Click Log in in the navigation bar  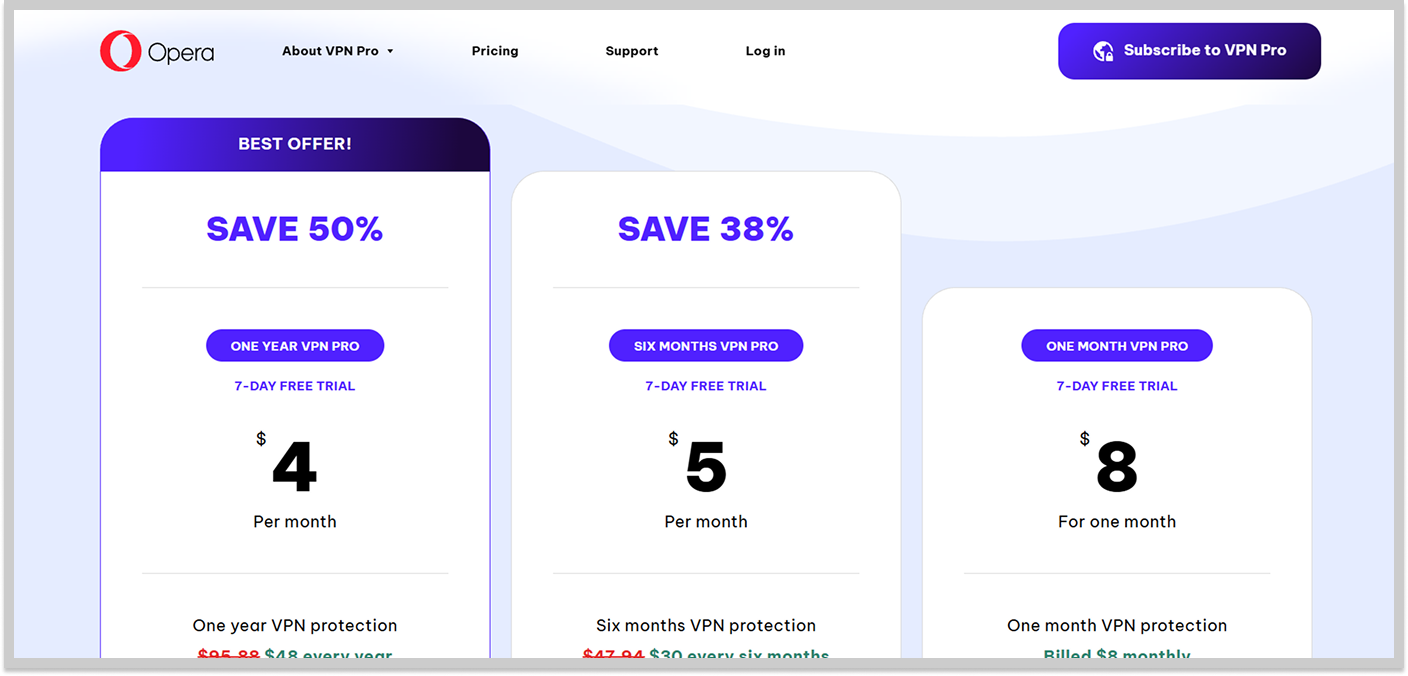pyautogui.click(x=765, y=50)
